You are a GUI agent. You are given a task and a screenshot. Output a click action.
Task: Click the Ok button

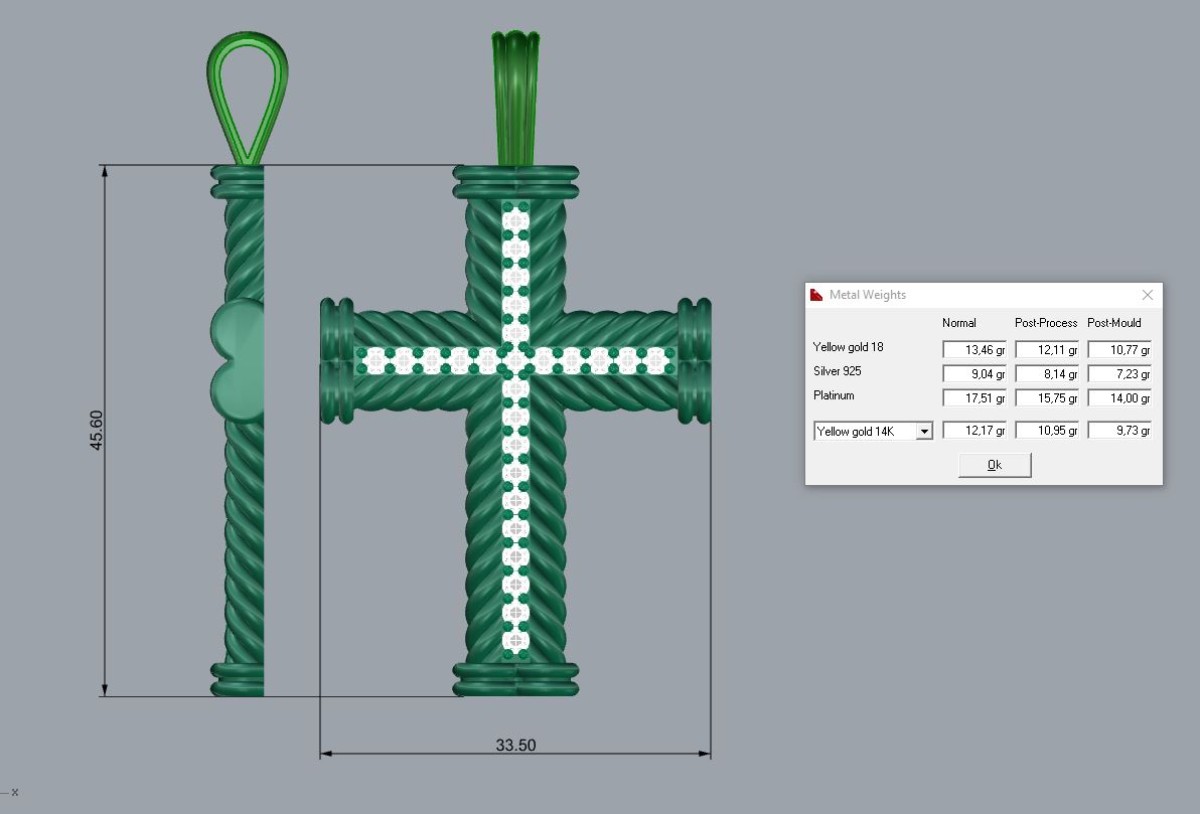coord(994,465)
